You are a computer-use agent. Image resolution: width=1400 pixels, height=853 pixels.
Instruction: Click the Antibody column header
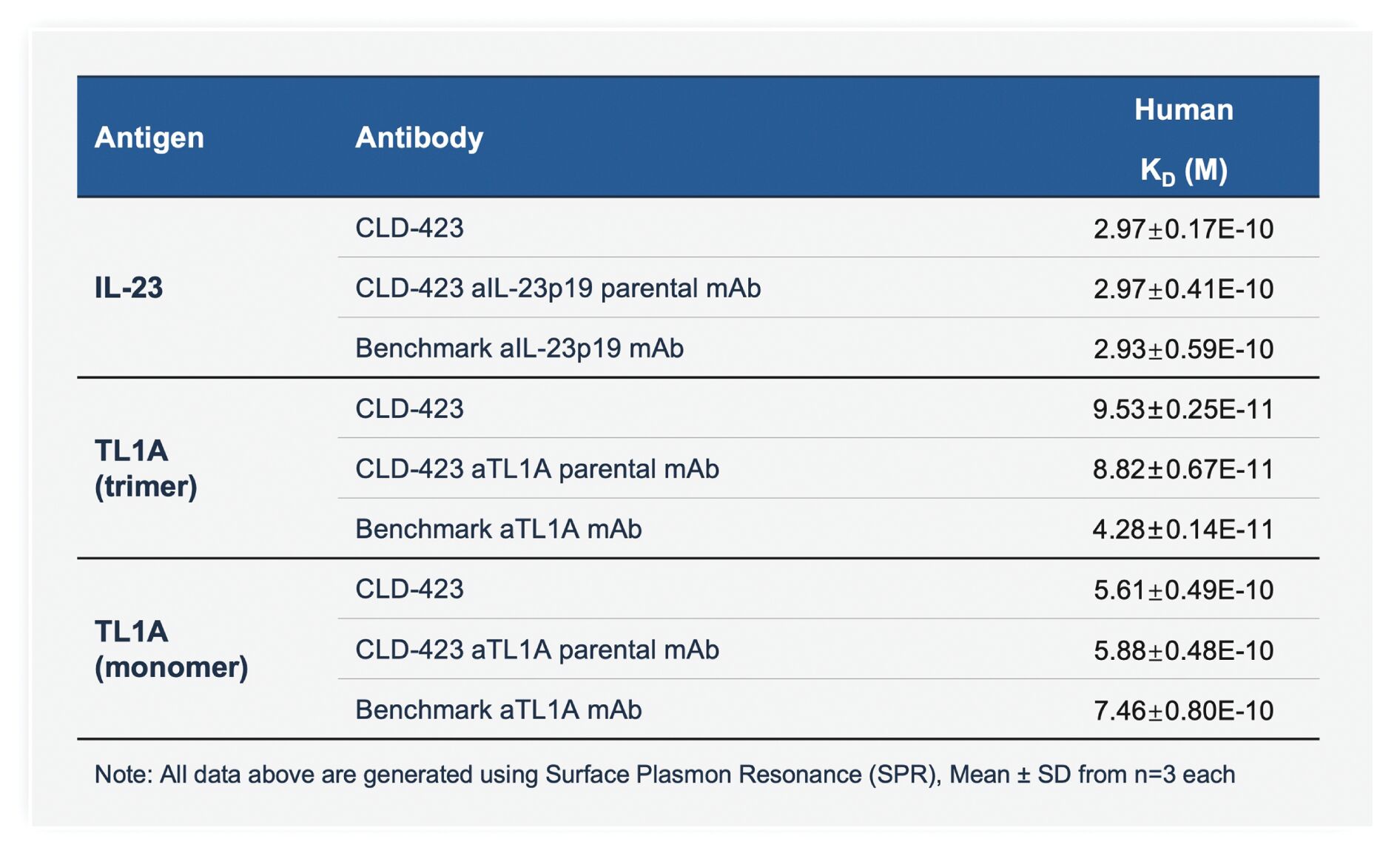click(419, 138)
